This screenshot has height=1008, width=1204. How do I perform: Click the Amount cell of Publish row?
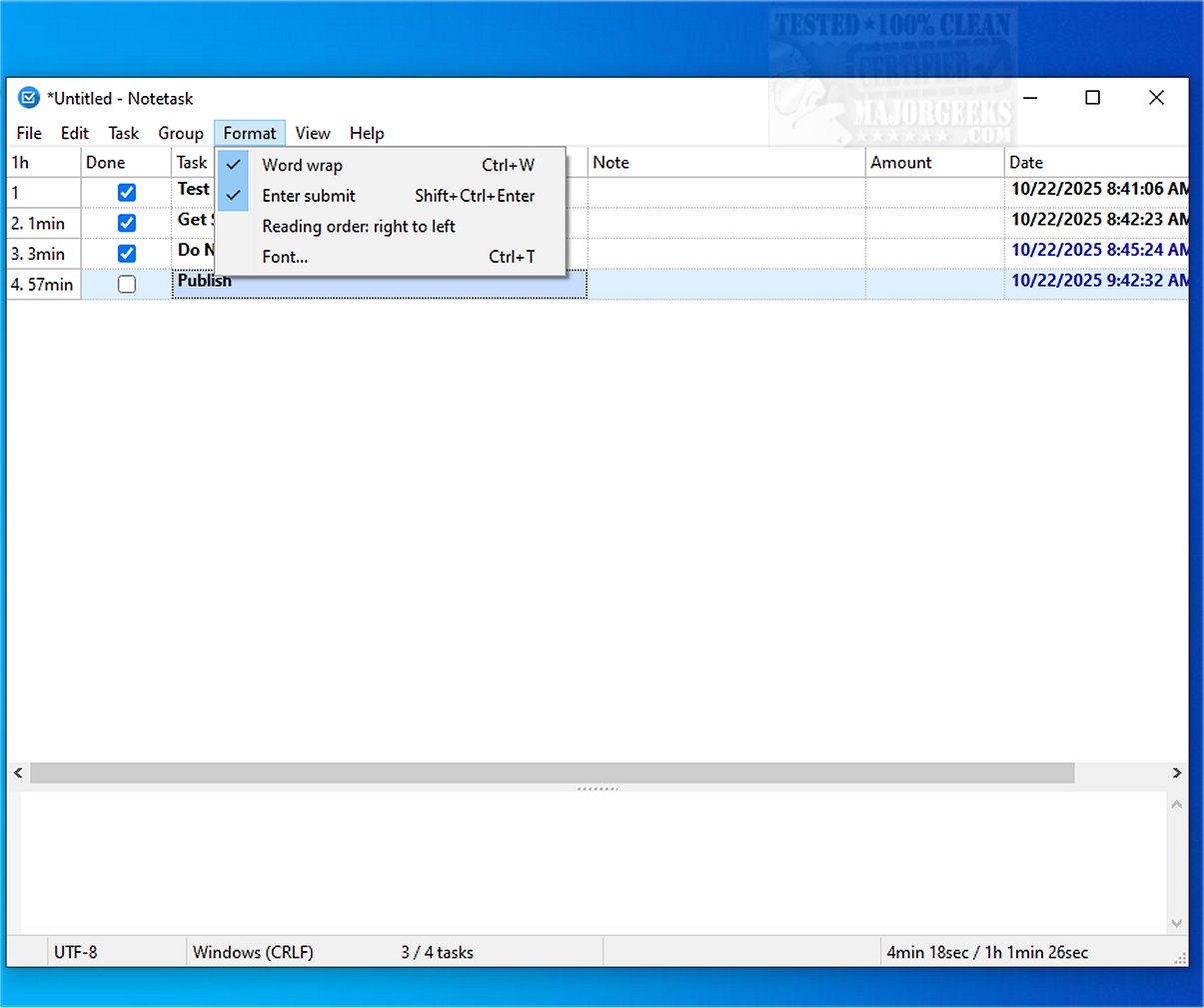[935, 285]
